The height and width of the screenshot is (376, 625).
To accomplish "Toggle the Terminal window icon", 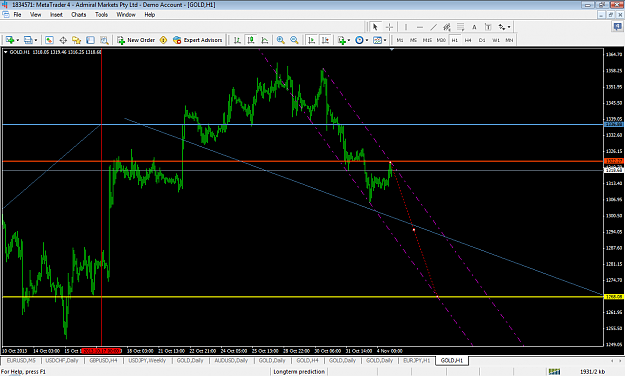I will click(x=90, y=40).
